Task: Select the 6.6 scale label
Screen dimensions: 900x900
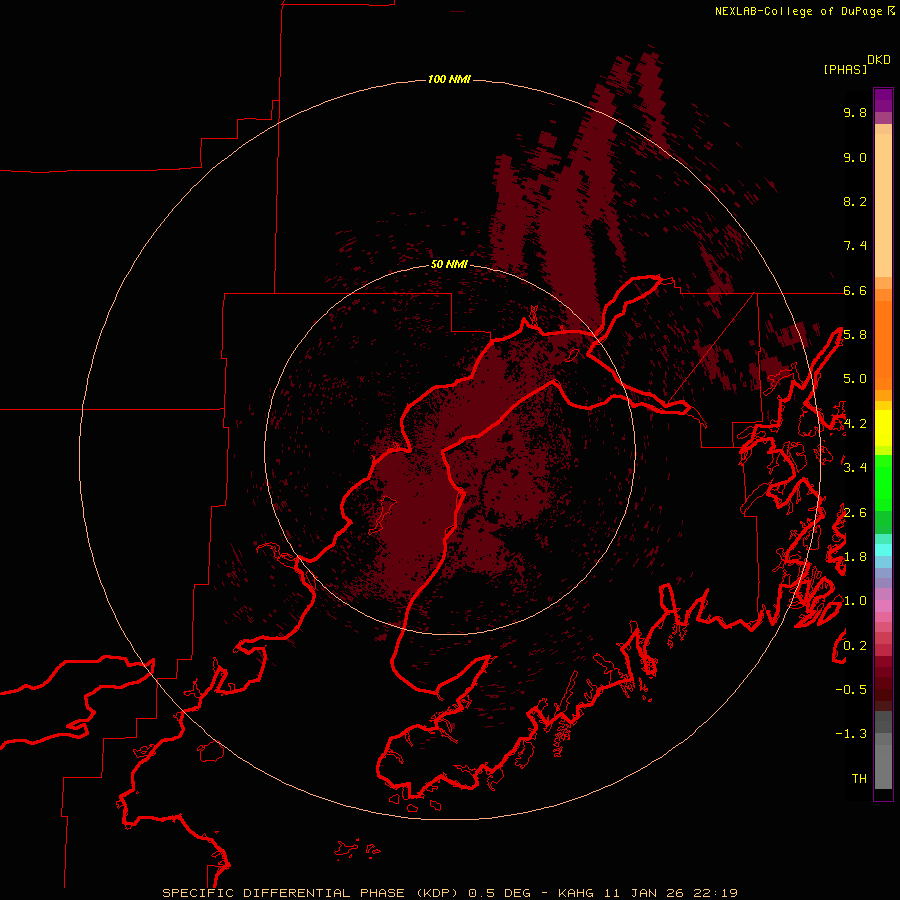Action: point(855,290)
